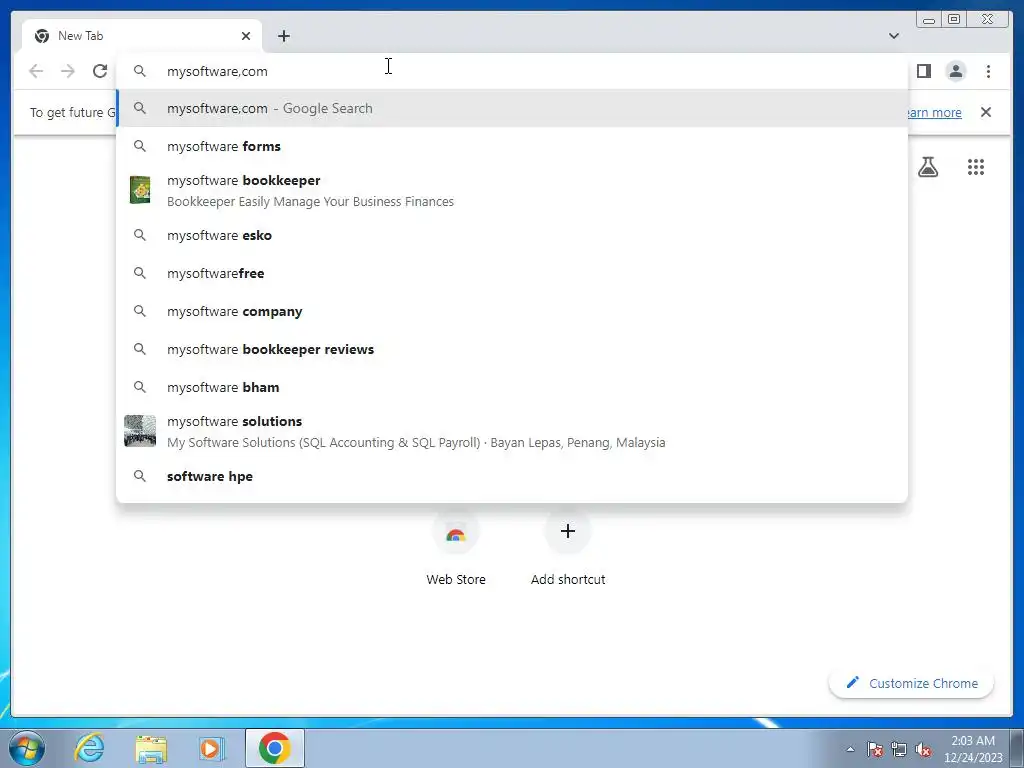Close the New Tab tab
1024x768 pixels.
246,36
